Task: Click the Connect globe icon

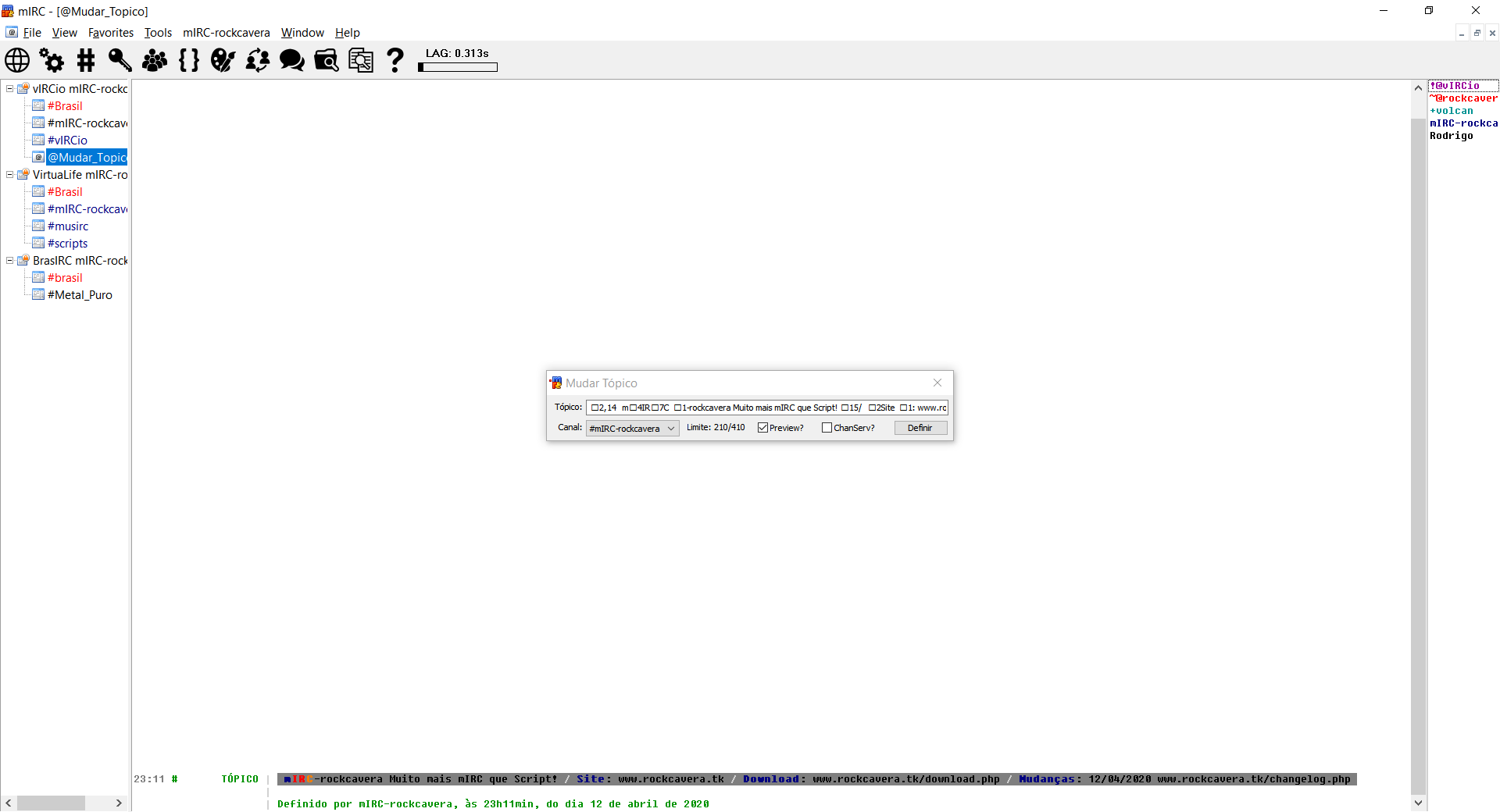Action: (17, 60)
